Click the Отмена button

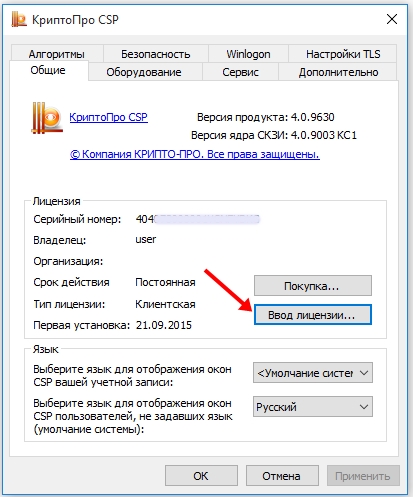pyautogui.click(x=282, y=476)
